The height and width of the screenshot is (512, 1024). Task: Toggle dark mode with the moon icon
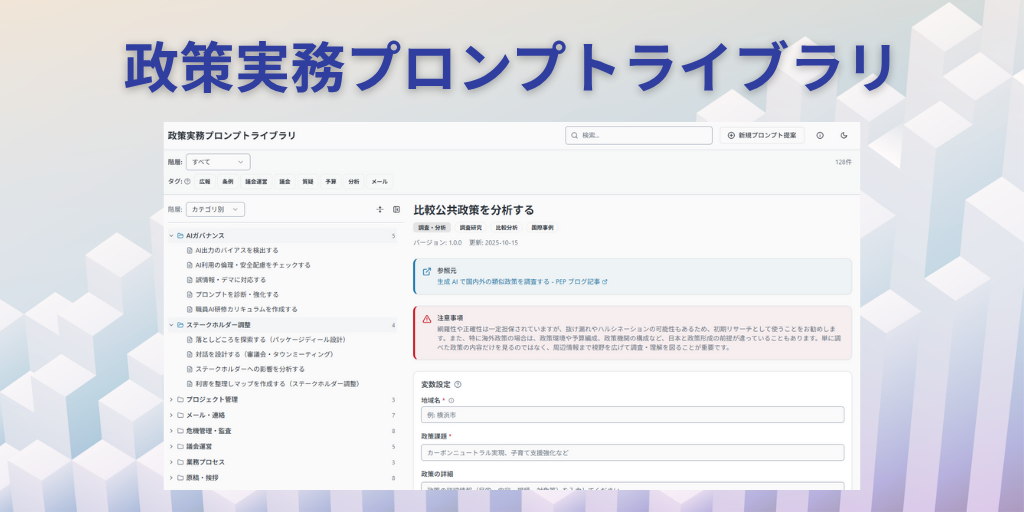pos(843,135)
